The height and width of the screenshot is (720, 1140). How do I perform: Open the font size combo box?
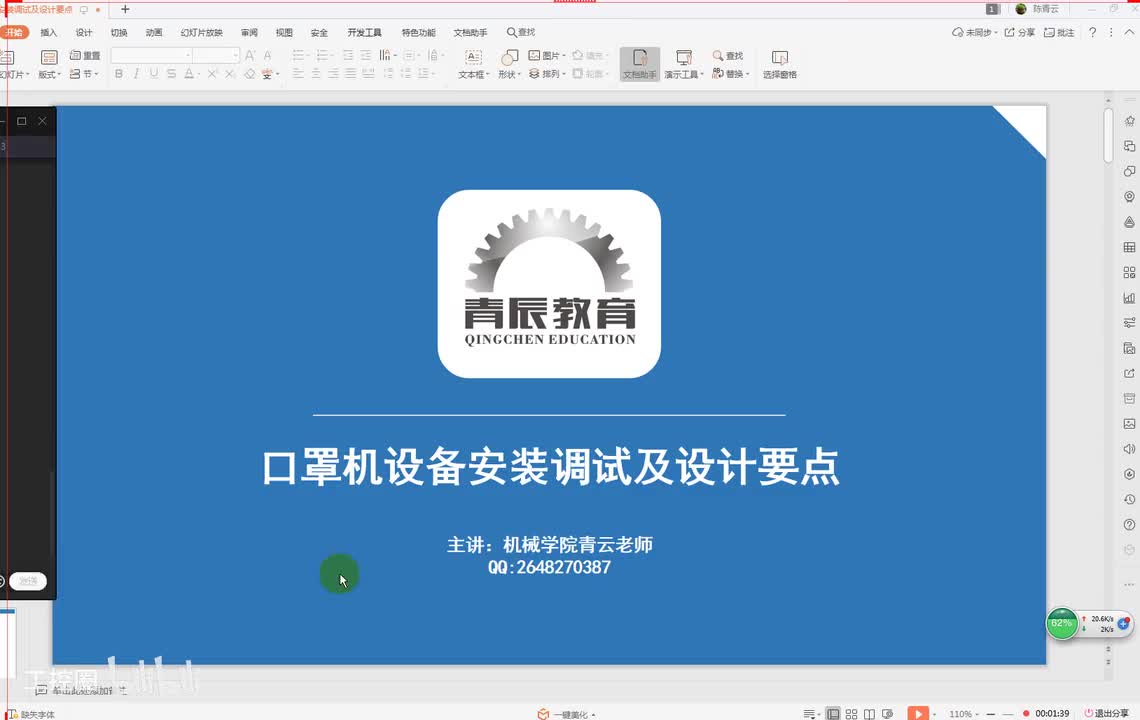click(x=216, y=55)
